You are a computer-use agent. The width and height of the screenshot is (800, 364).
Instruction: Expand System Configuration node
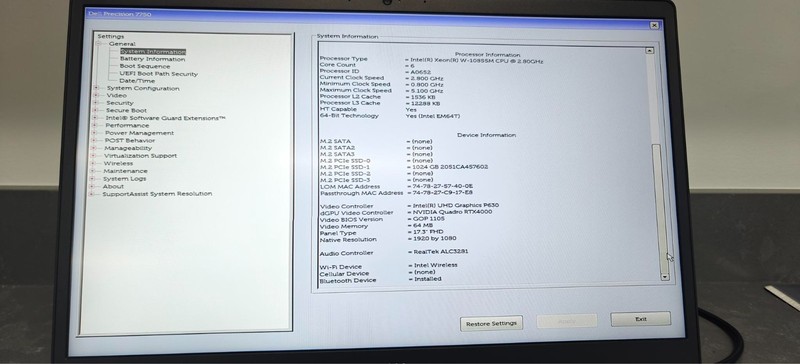(96, 88)
